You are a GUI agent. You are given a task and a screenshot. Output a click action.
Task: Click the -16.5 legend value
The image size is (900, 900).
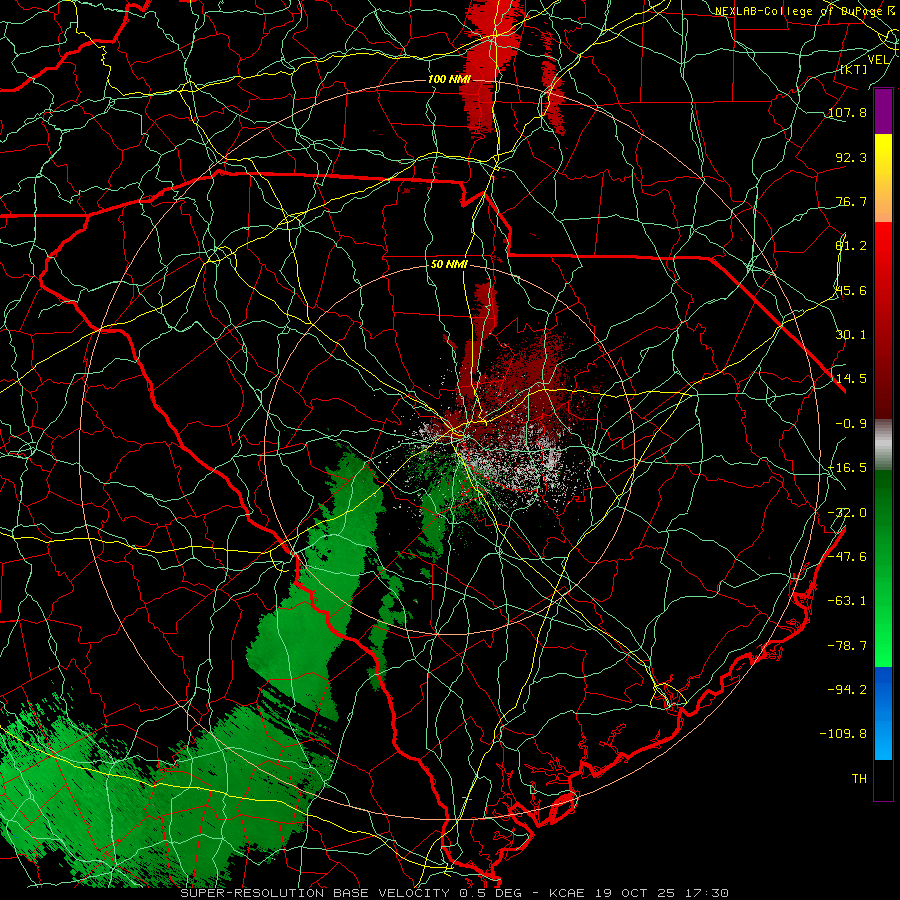pos(848,468)
